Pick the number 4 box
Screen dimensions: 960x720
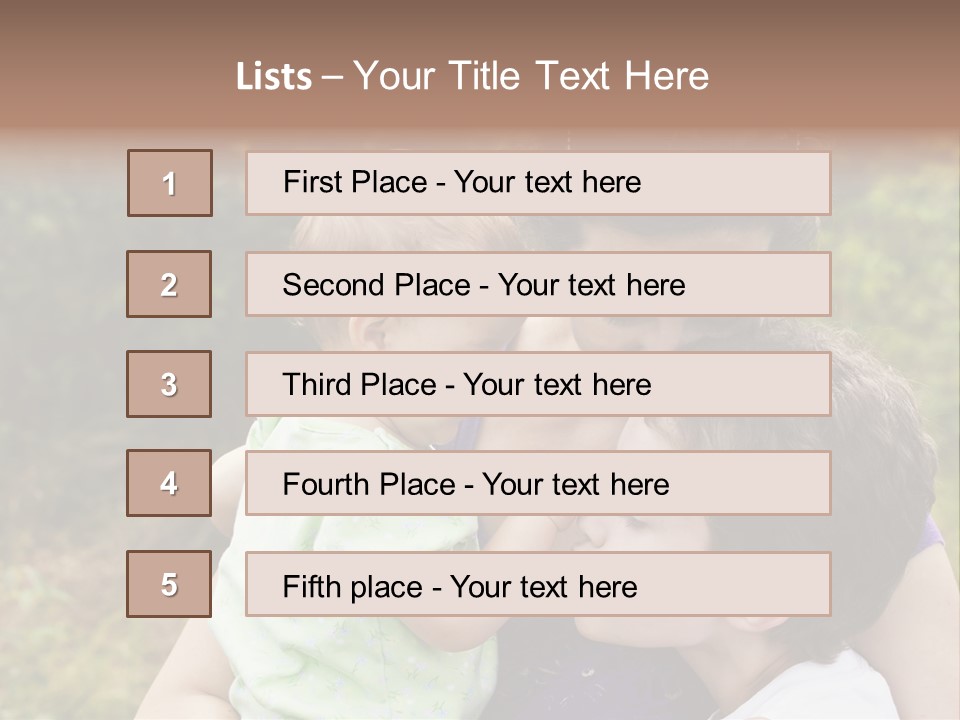pyautogui.click(x=169, y=483)
